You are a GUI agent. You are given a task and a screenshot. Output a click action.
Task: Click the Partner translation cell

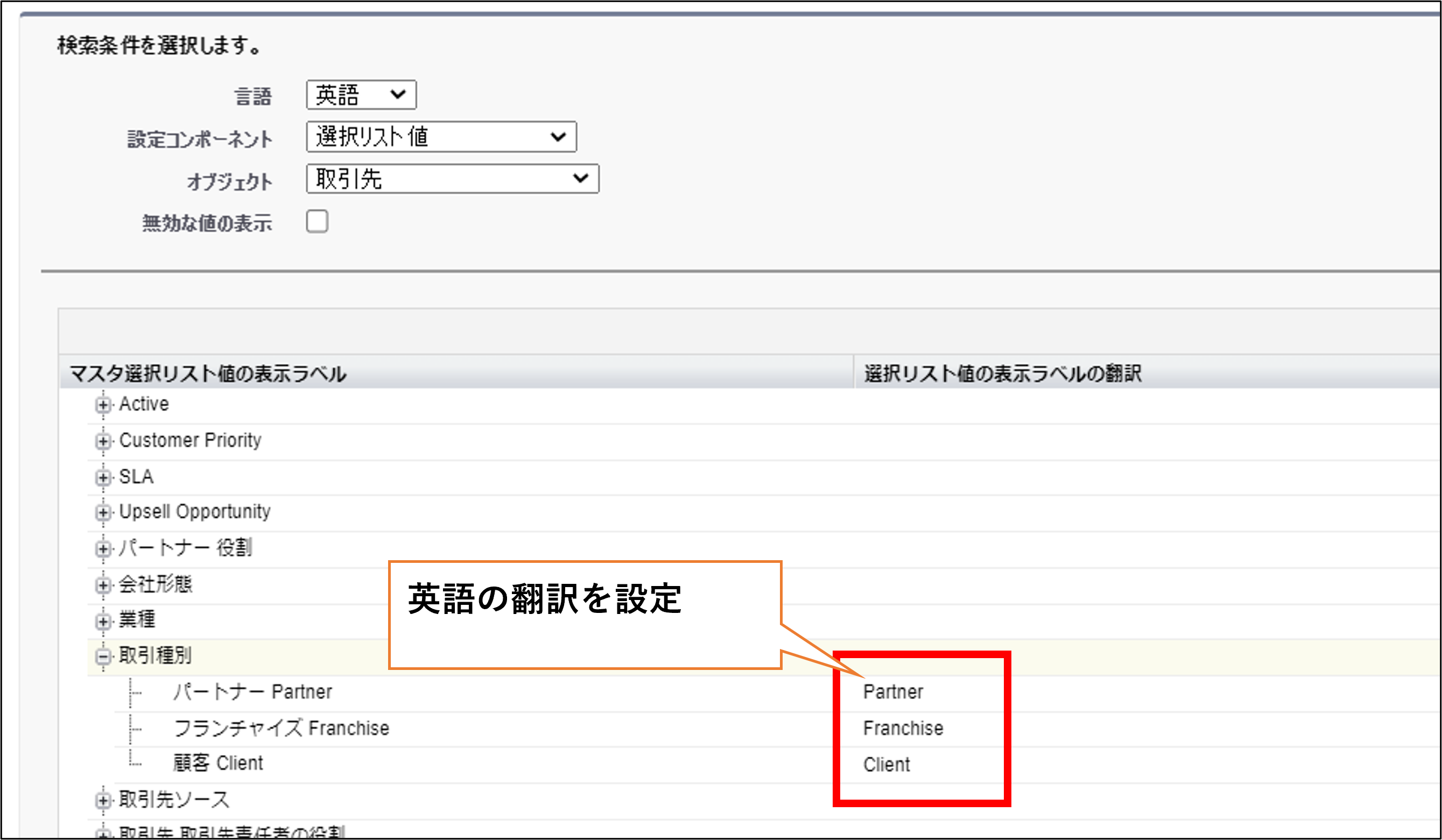tap(892, 692)
